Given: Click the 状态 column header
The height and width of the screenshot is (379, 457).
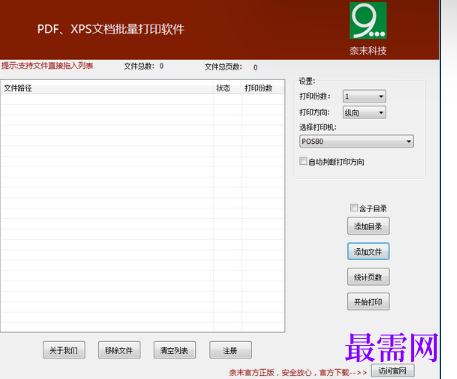Looking at the screenshot, I should (x=227, y=88).
